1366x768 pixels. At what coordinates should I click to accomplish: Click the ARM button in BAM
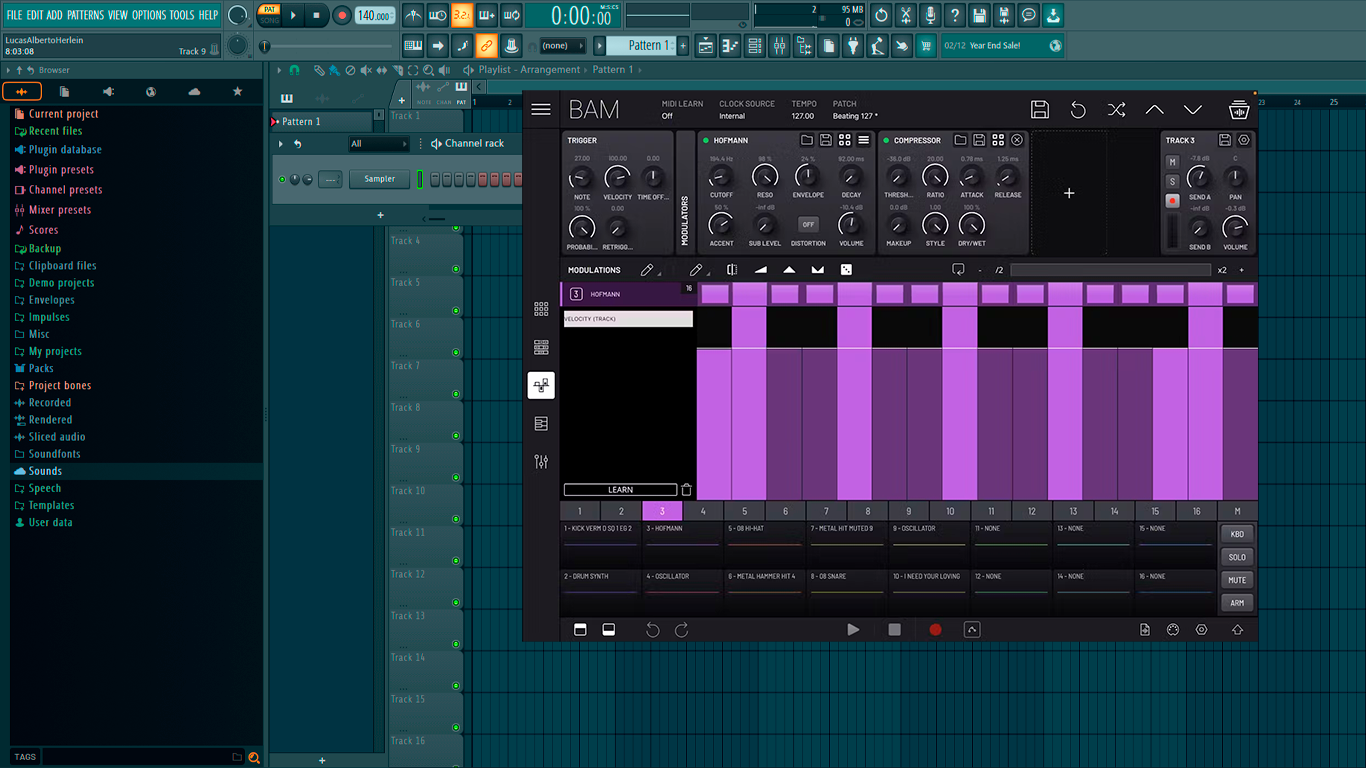pos(1237,603)
